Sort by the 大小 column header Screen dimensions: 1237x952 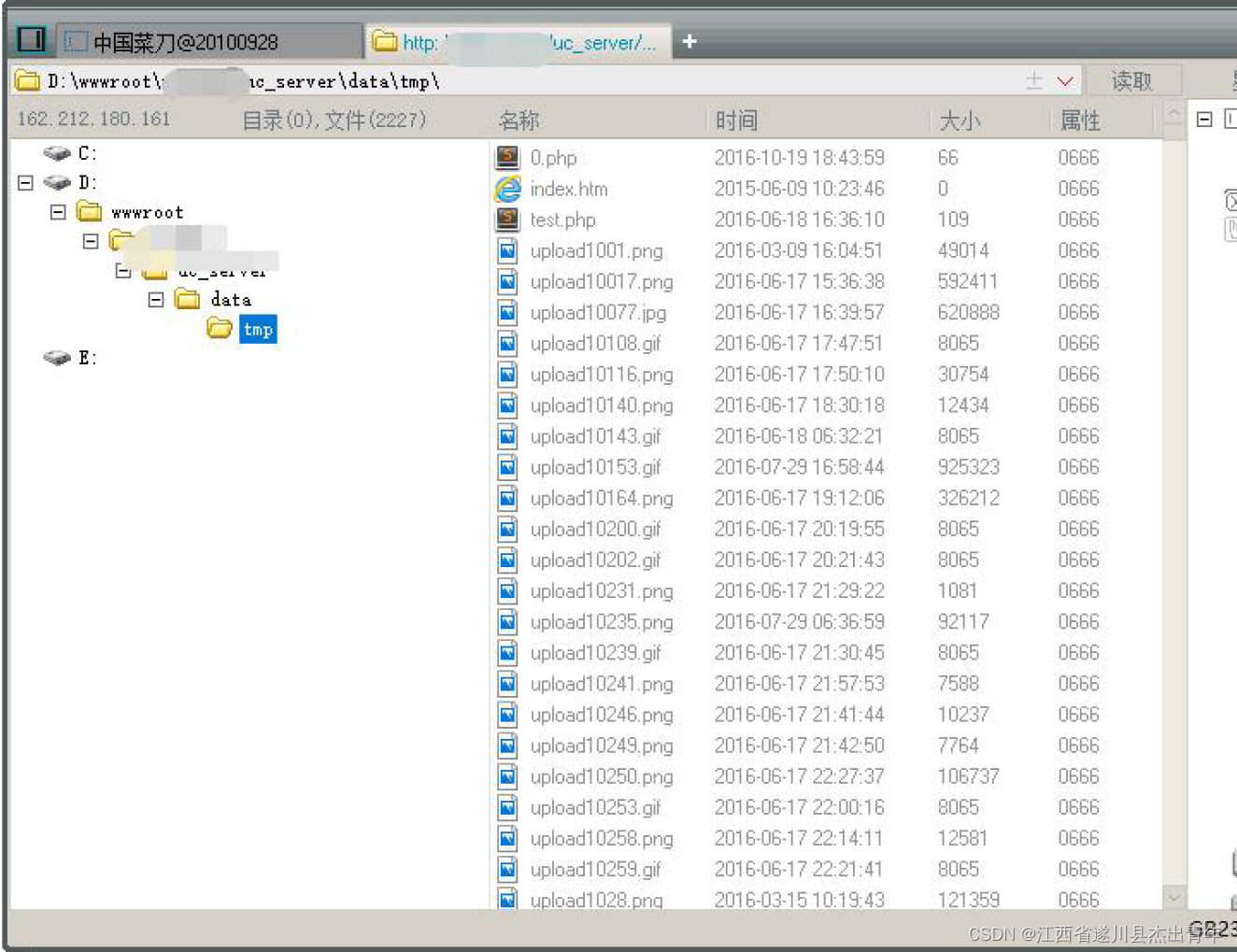(960, 121)
